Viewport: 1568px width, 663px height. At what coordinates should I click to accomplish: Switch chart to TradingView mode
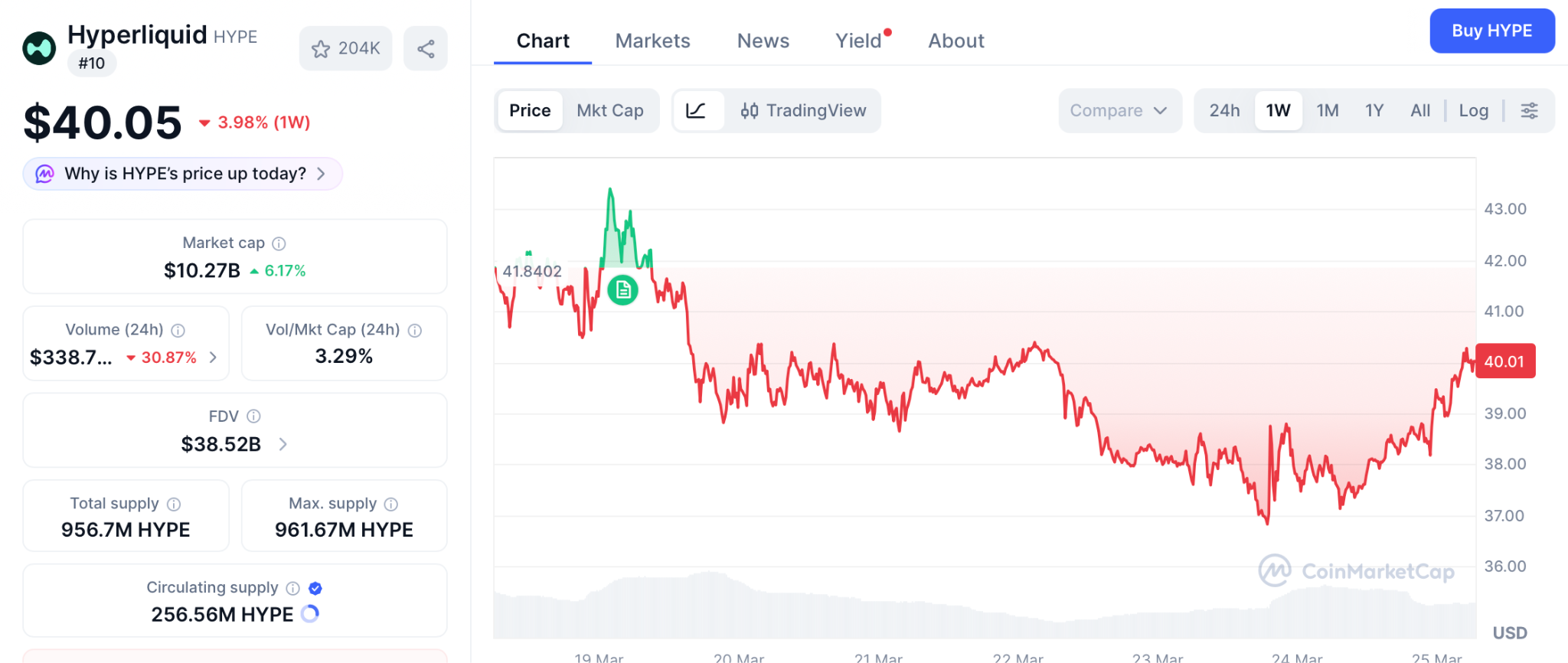click(x=803, y=111)
